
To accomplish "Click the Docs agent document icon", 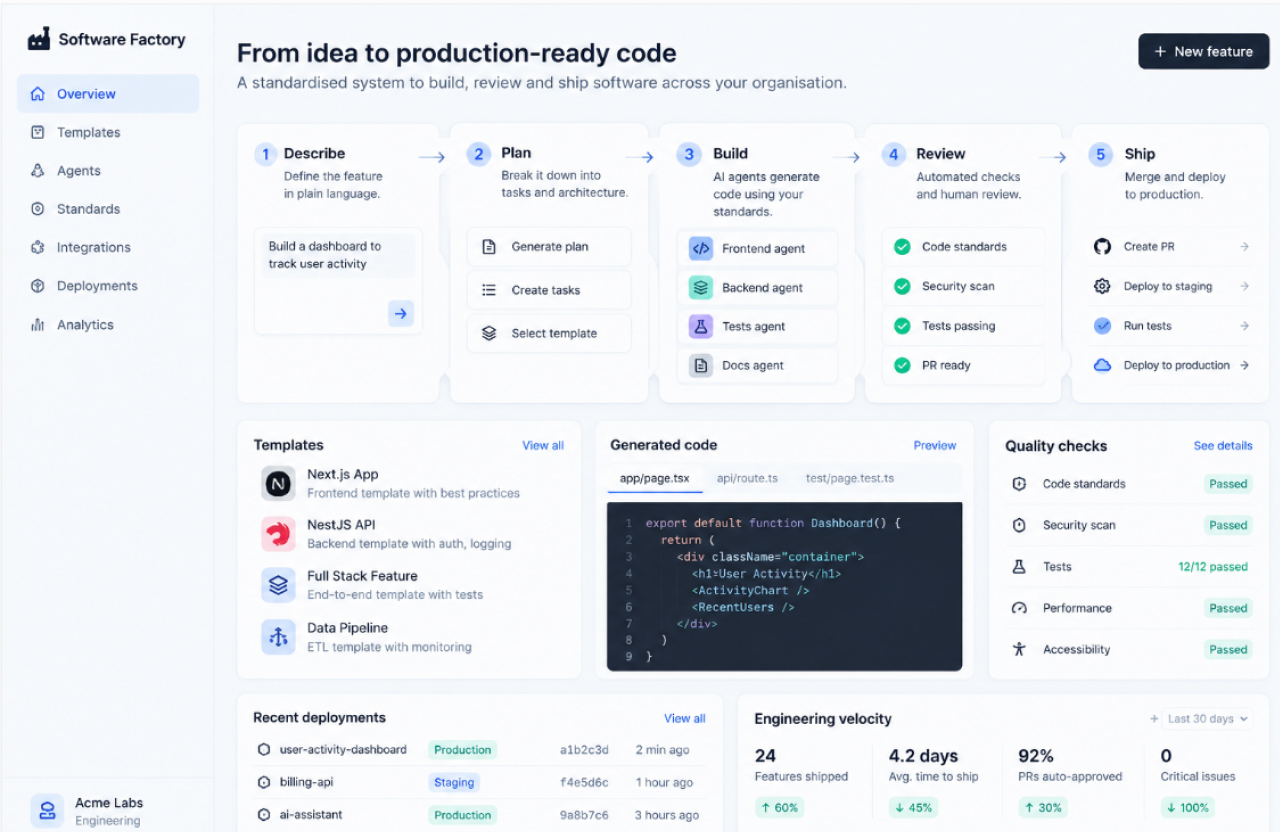I will 701,365.
